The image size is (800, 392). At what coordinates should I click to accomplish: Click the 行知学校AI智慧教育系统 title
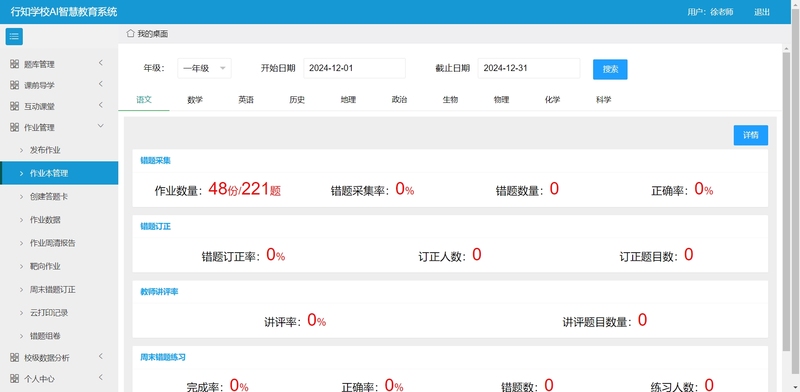pyautogui.click(x=64, y=12)
